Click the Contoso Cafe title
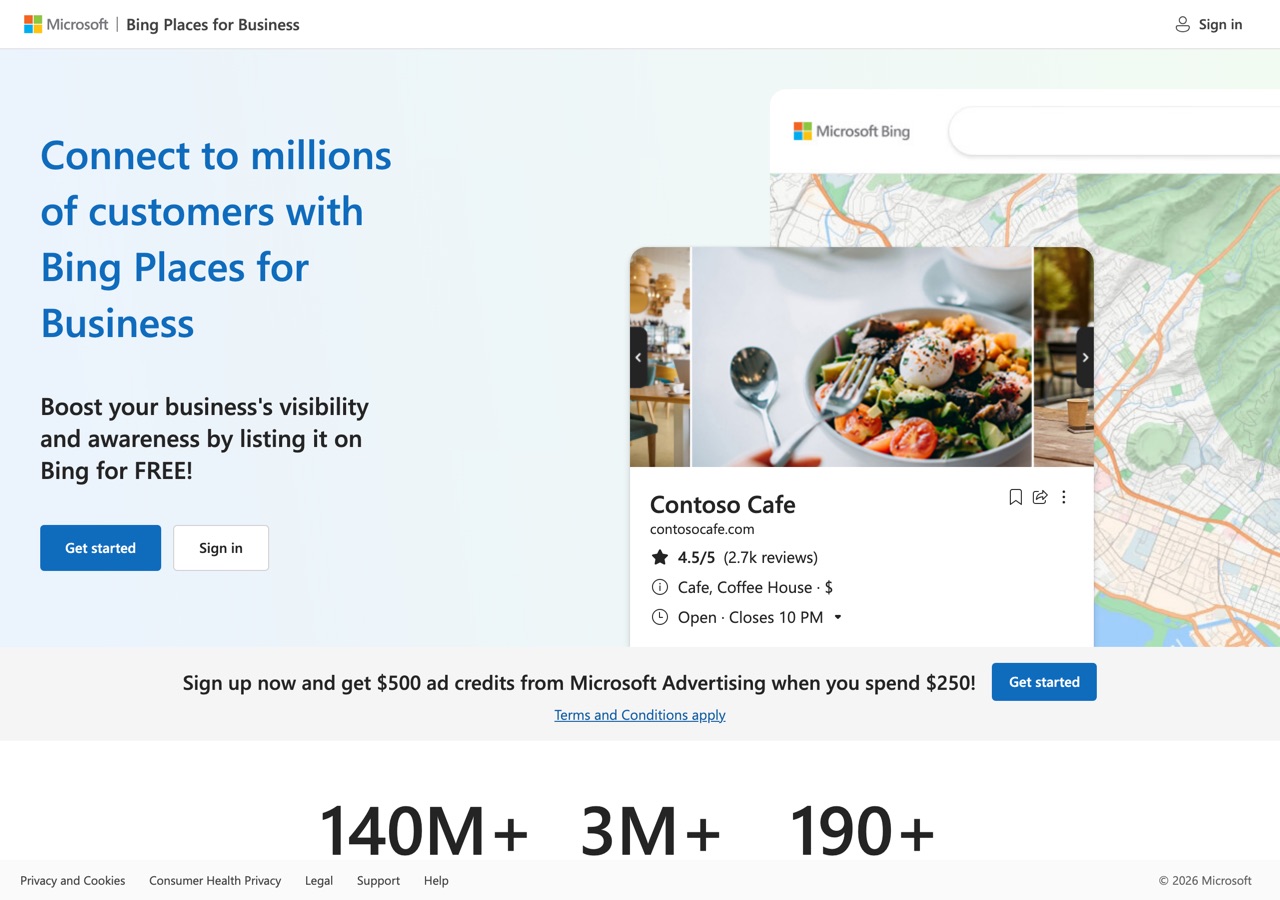The width and height of the screenshot is (1280, 900). (722, 504)
